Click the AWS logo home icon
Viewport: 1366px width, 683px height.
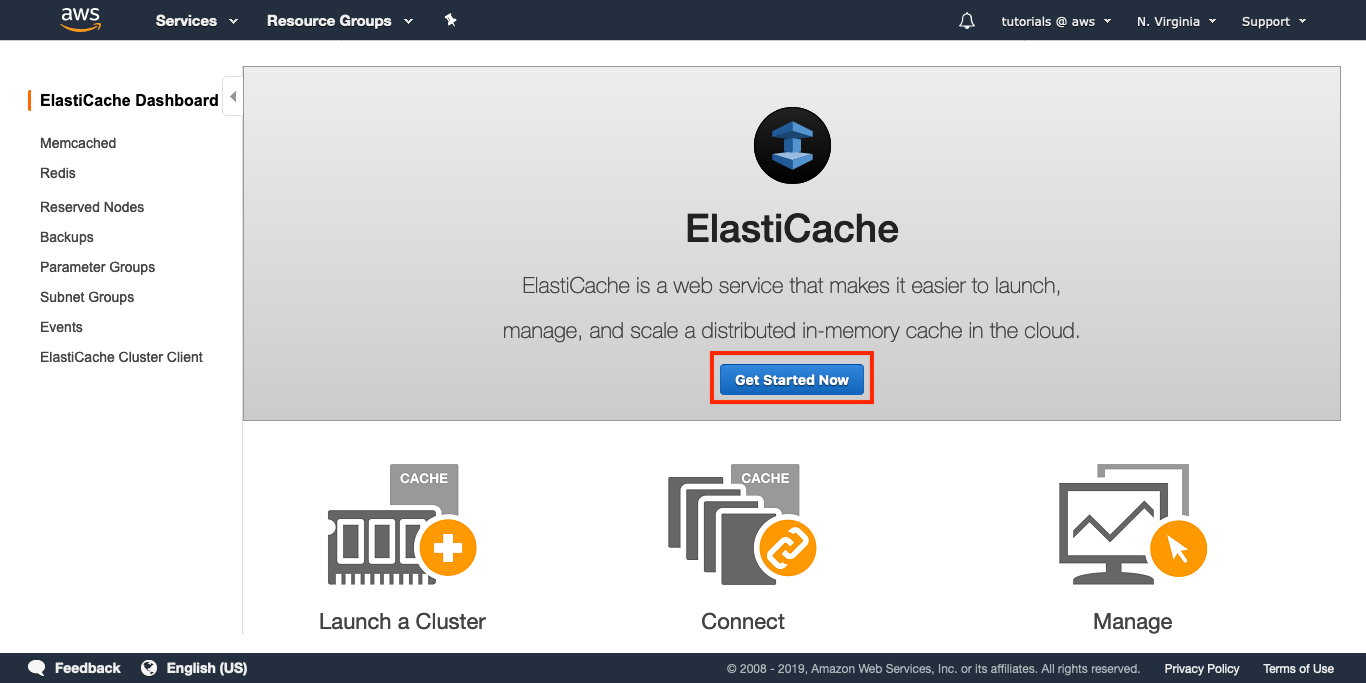[x=81, y=20]
